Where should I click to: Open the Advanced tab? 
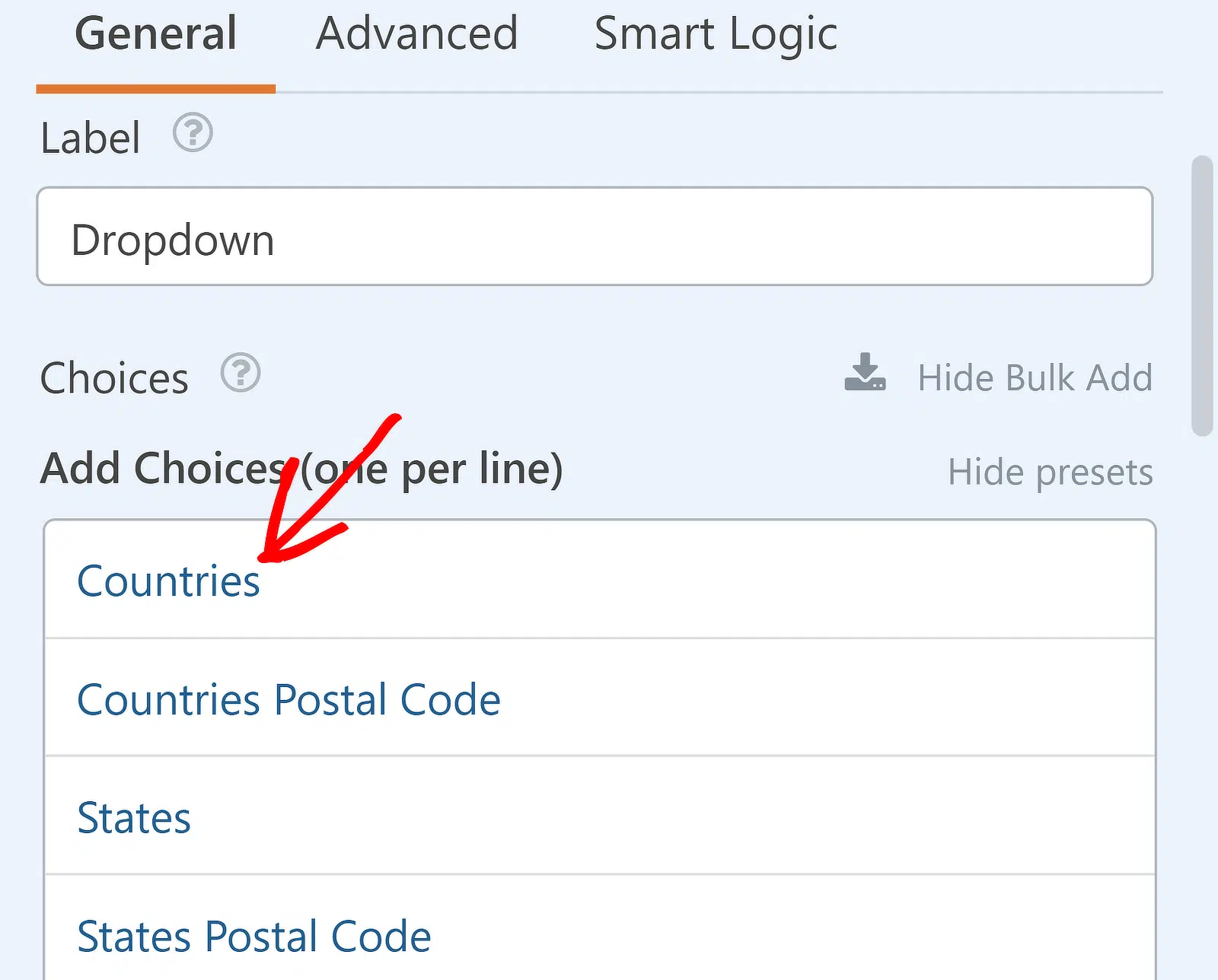pos(417,33)
